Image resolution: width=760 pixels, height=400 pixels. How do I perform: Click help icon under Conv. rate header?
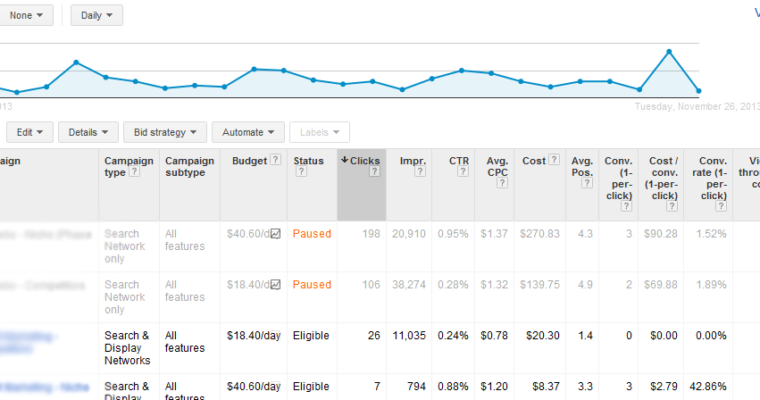coord(721,207)
